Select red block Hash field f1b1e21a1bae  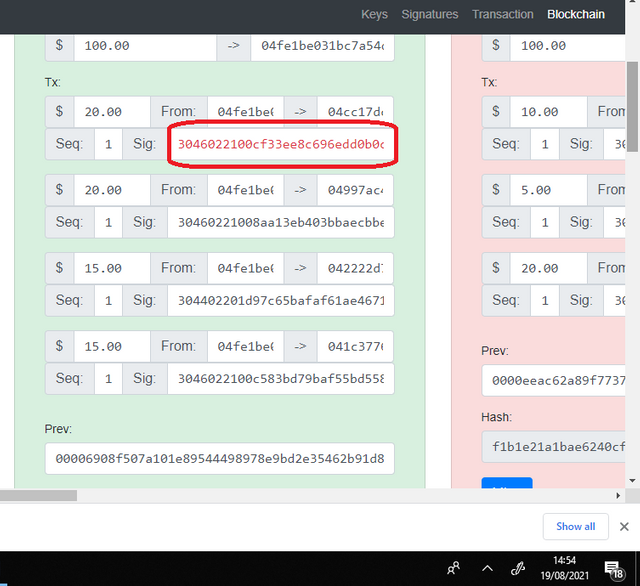(x=553, y=446)
